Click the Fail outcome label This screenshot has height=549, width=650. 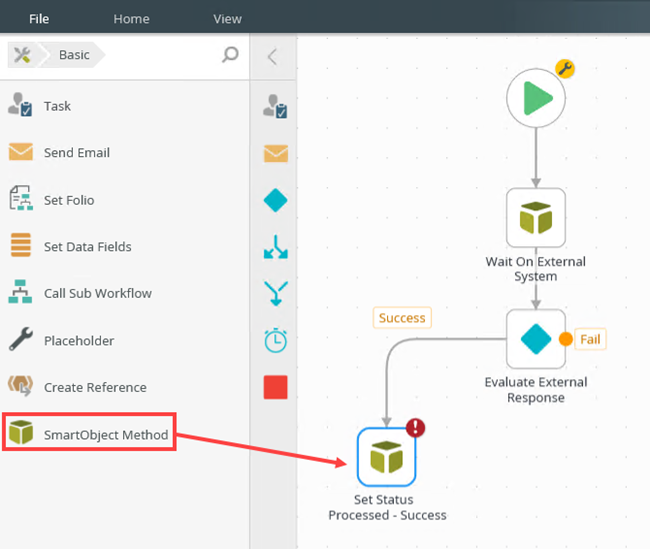pyautogui.click(x=590, y=339)
